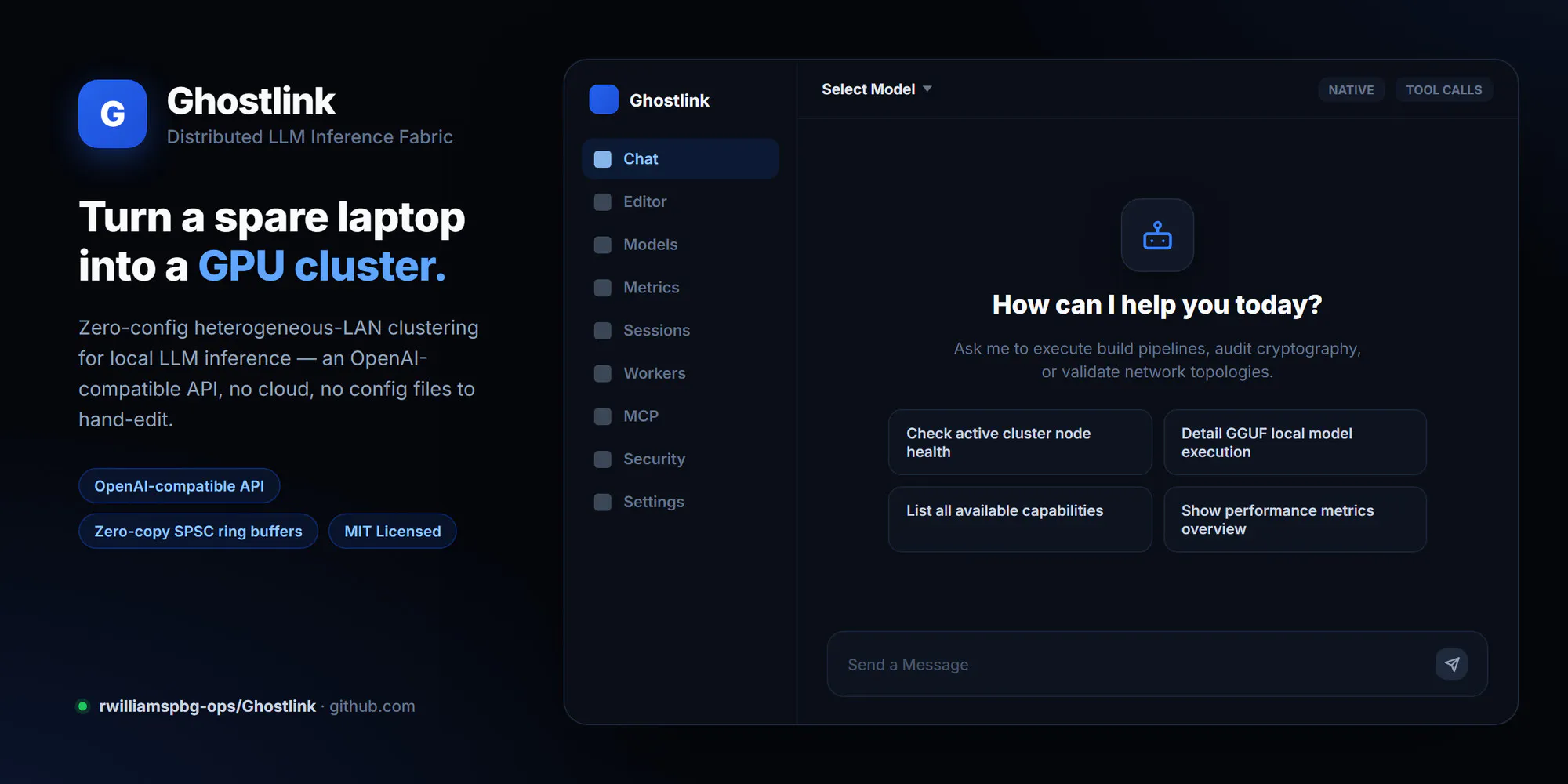Click the Chat sidebar icon

603,159
